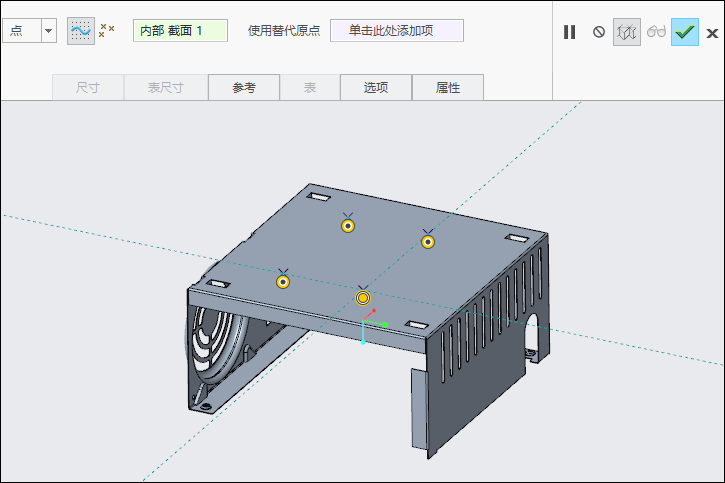Confirm the feature with green checkmark
Image resolution: width=725 pixels, height=483 pixels.
click(x=685, y=32)
